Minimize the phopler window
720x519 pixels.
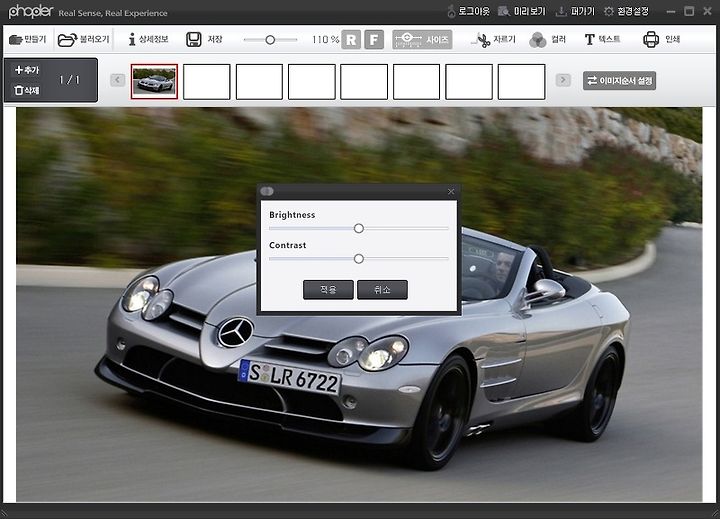point(671,11)
